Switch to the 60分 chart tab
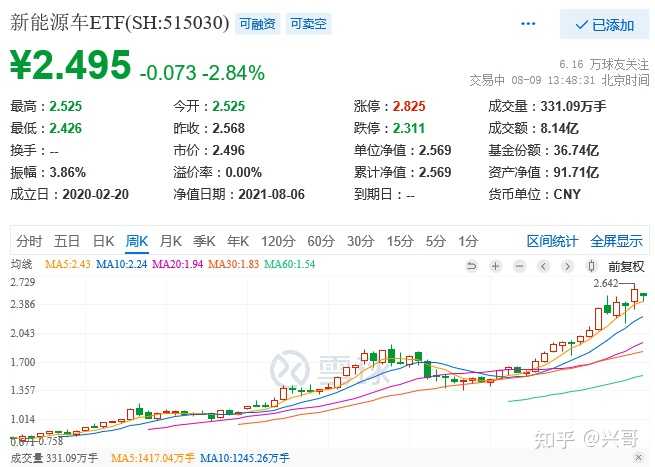This screenshot has height=467, width=655. (321, 241)
